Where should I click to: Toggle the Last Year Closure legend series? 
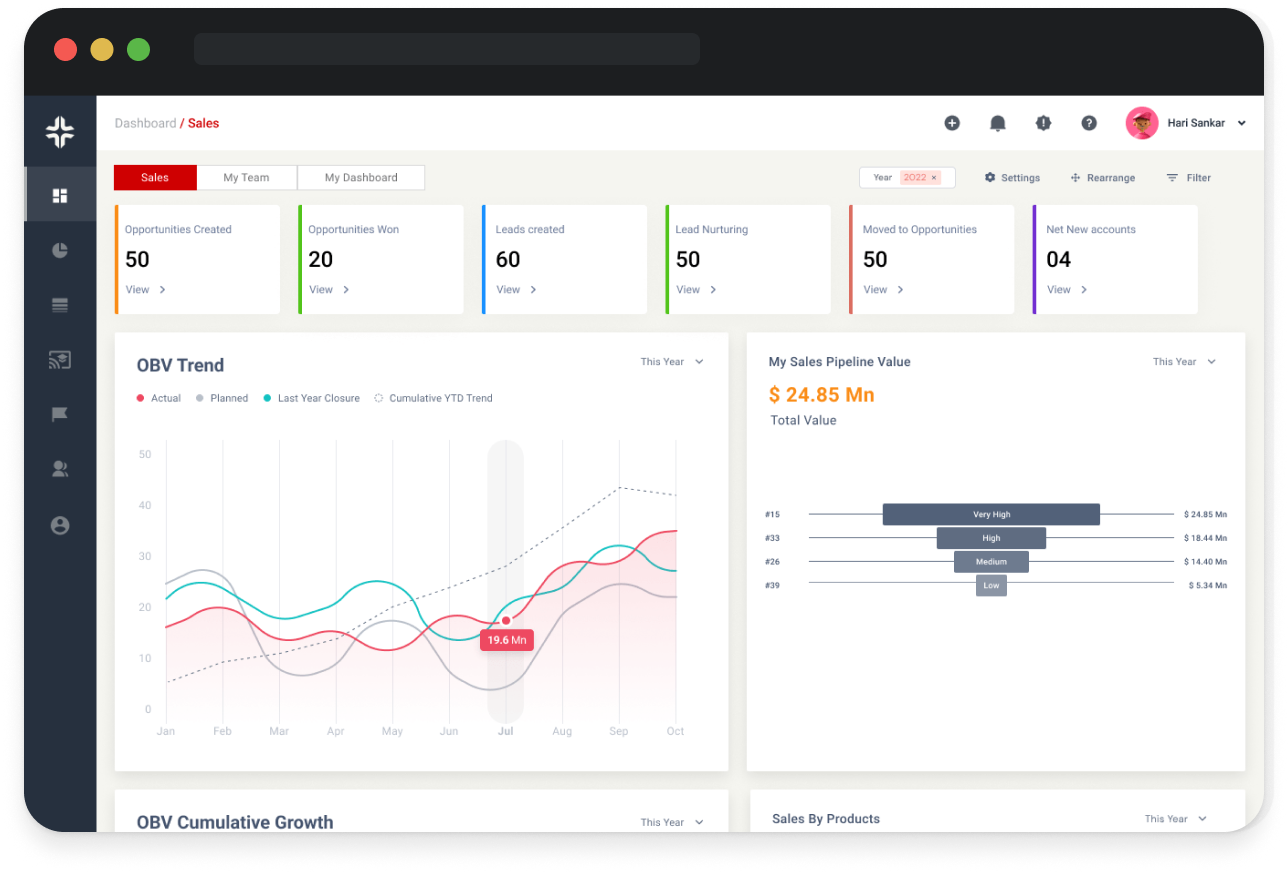(311, 398)
